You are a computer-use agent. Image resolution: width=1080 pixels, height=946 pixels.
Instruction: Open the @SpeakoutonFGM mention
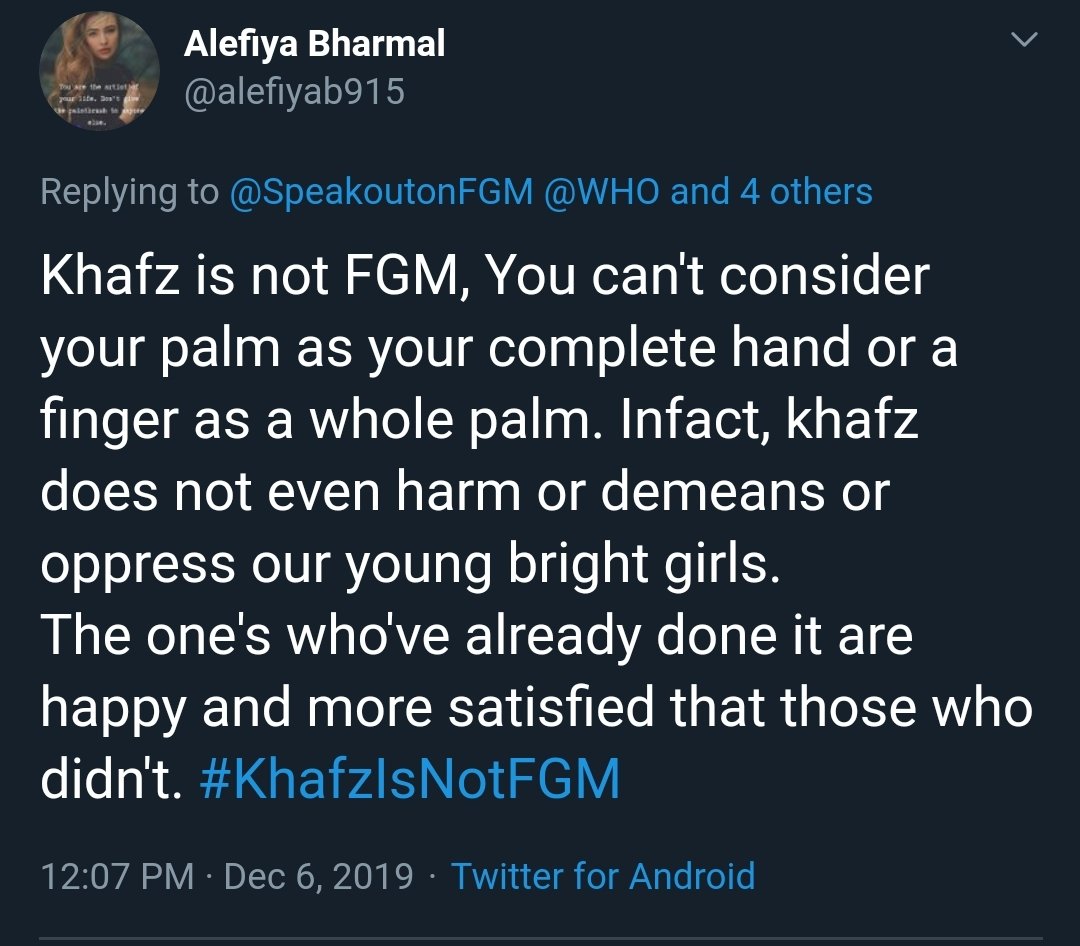(382, 192)
